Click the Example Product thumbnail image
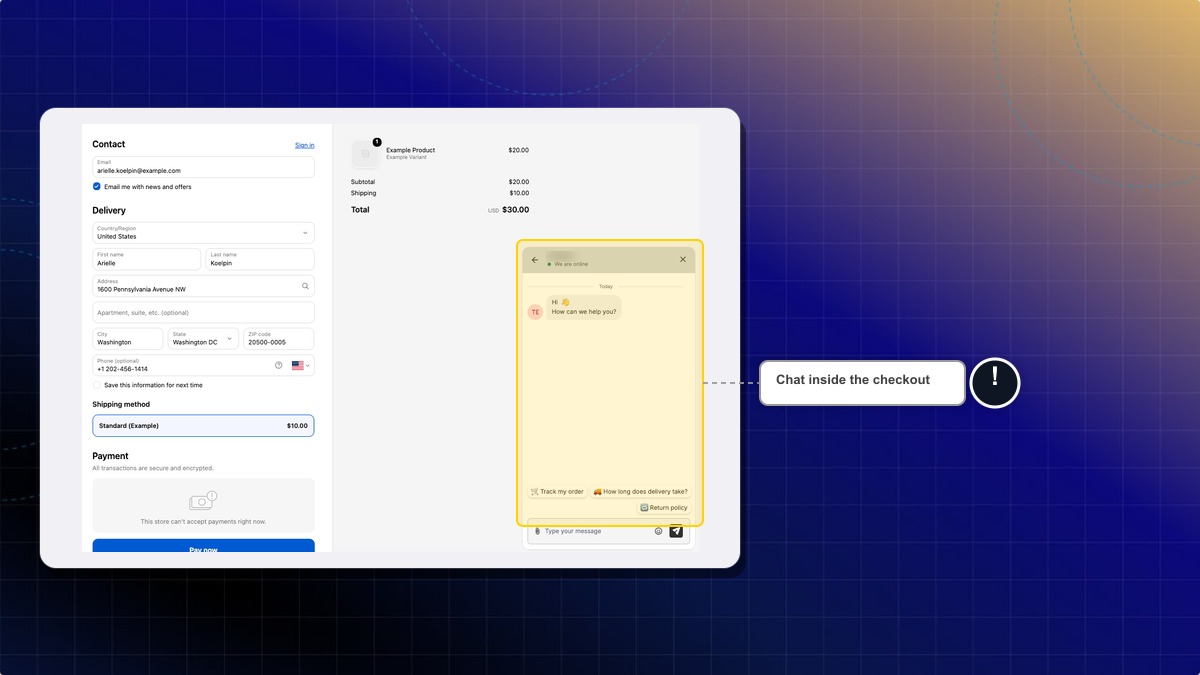 pyautogui.click(x=365, y=153)
